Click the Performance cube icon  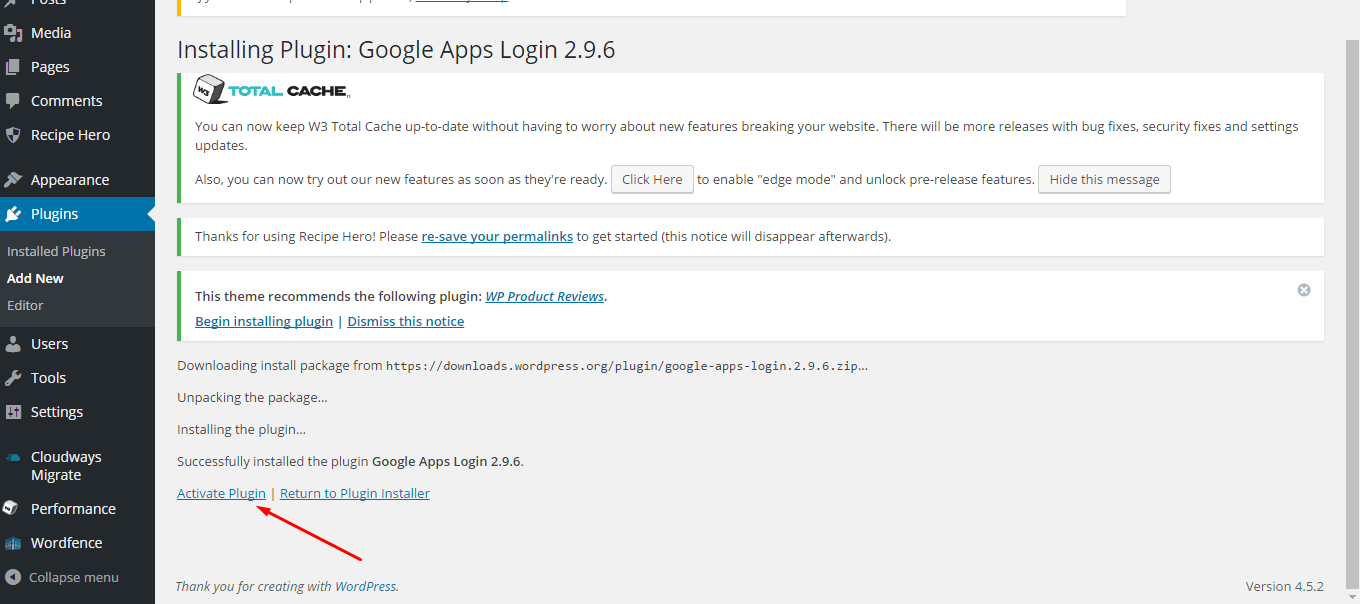point(10,509)
